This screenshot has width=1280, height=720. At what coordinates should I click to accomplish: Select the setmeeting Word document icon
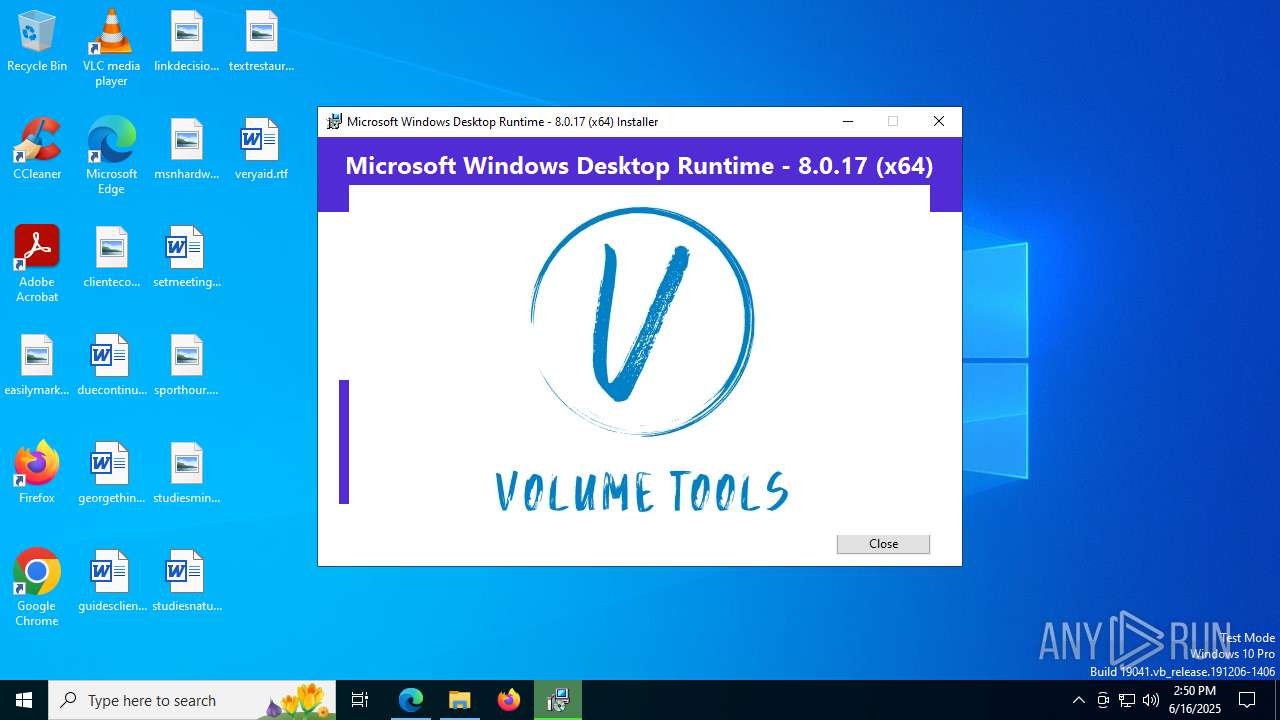(x=186, y=257)
